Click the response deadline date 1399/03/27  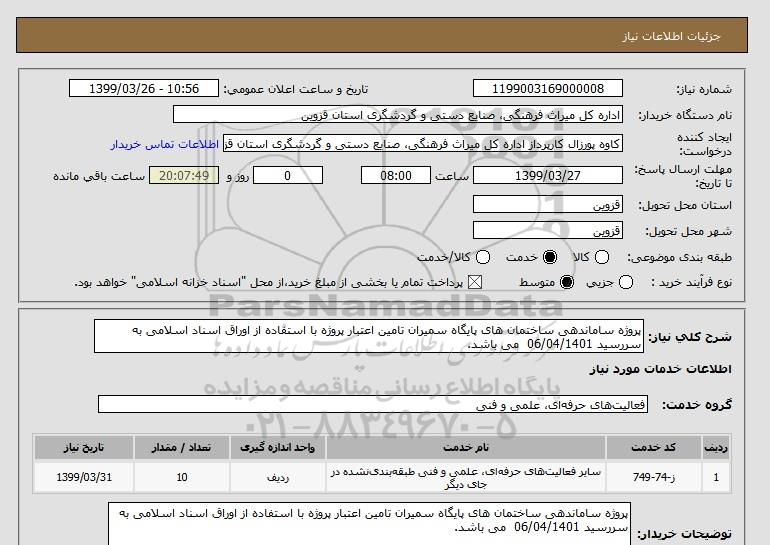click(x=548, y=175)
